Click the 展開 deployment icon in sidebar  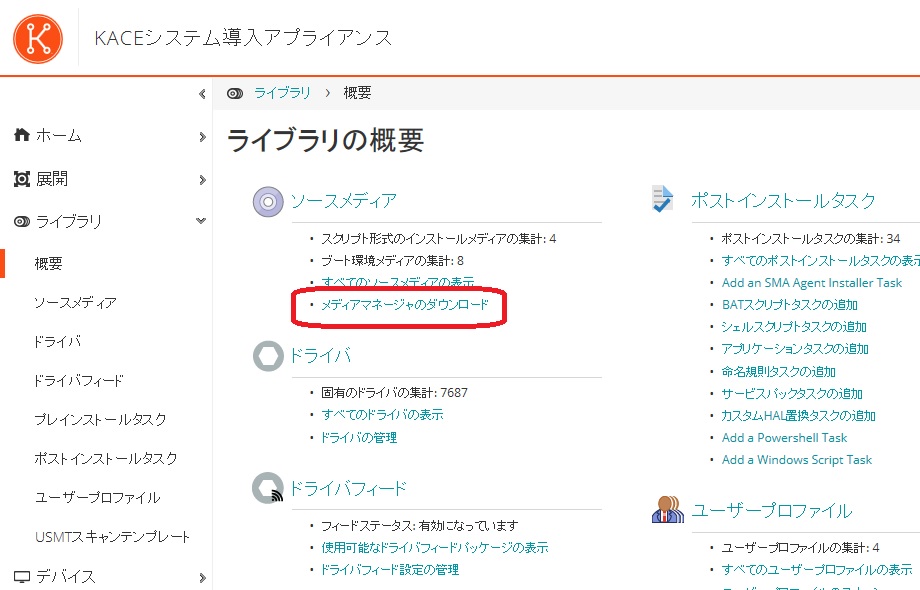pos(22,179)
